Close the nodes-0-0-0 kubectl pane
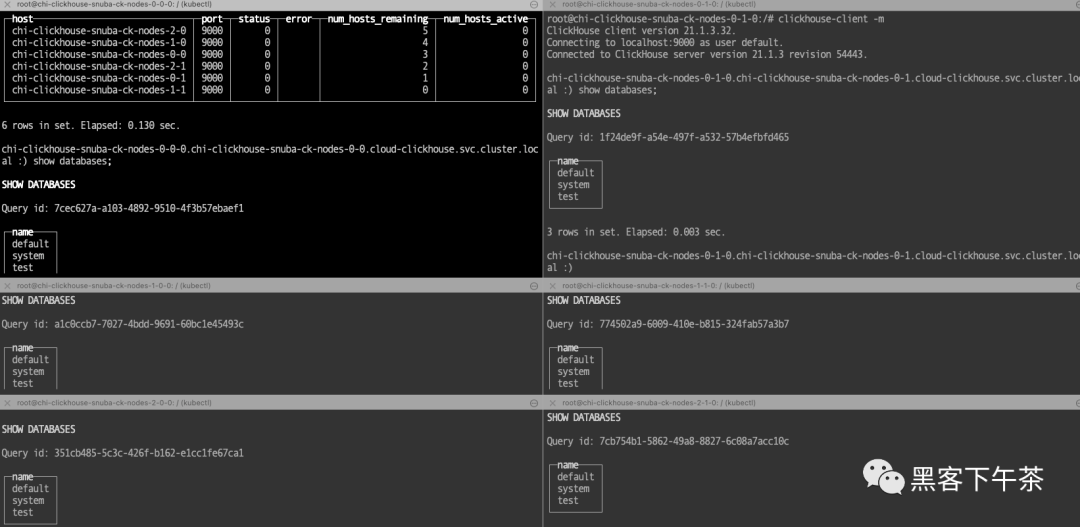The width and height of the screenshot is (1080, 527). click(x=7, y=4)
